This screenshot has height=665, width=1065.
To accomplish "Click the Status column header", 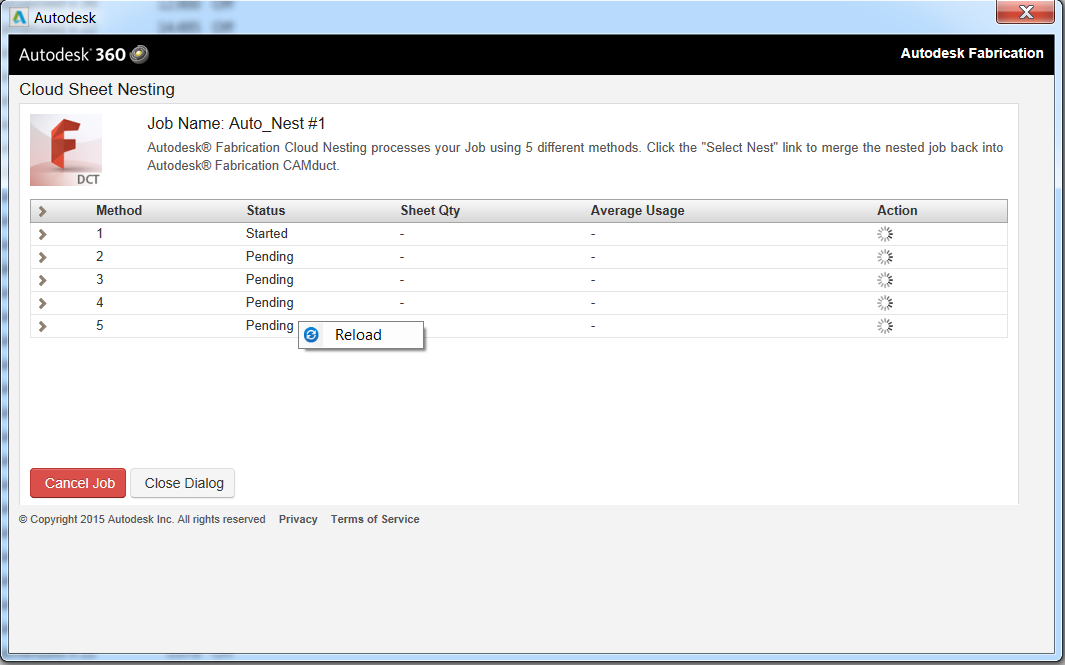I will [266, 211].
